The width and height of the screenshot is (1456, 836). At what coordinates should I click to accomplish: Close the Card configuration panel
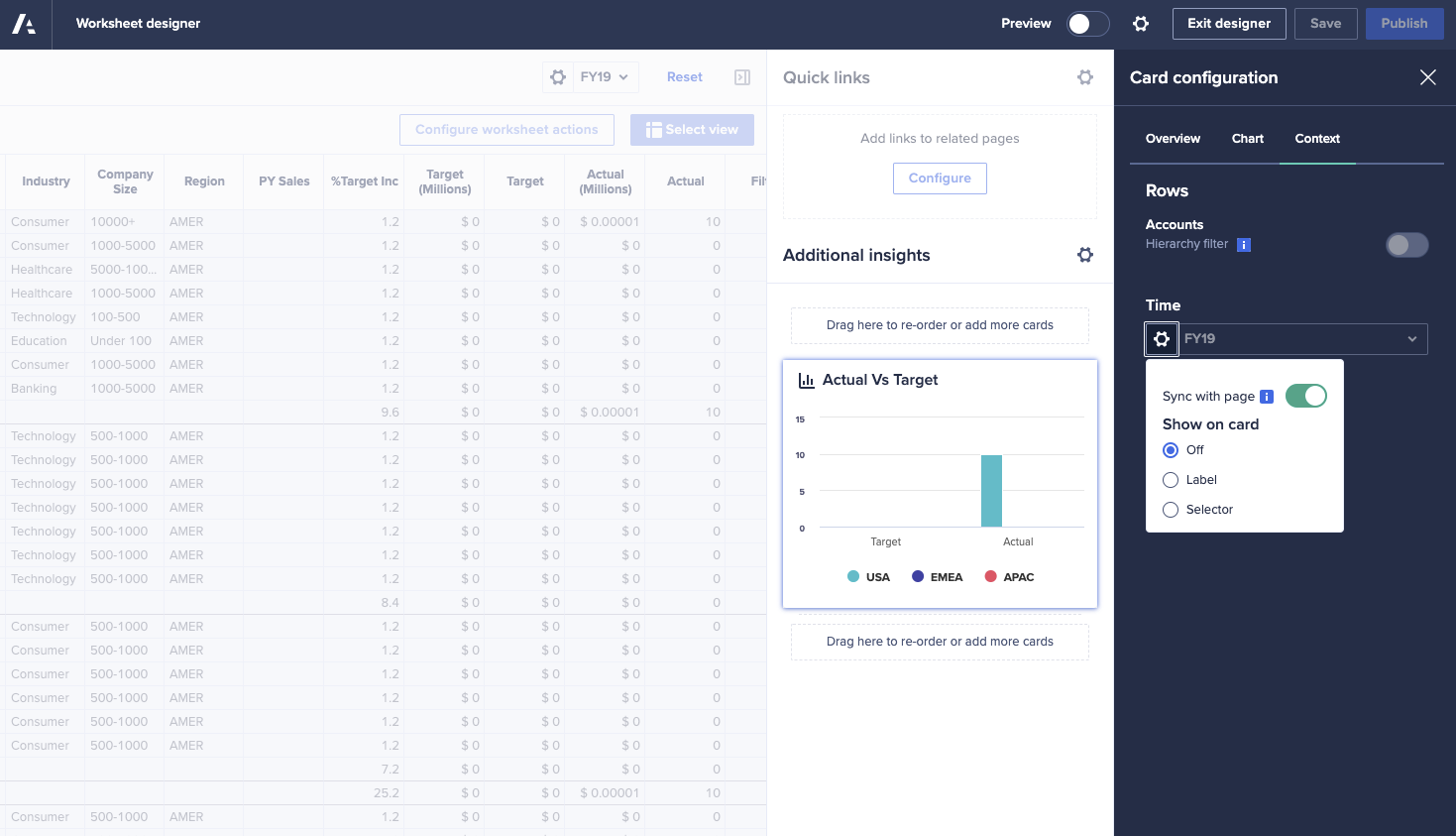[1427, 77]
